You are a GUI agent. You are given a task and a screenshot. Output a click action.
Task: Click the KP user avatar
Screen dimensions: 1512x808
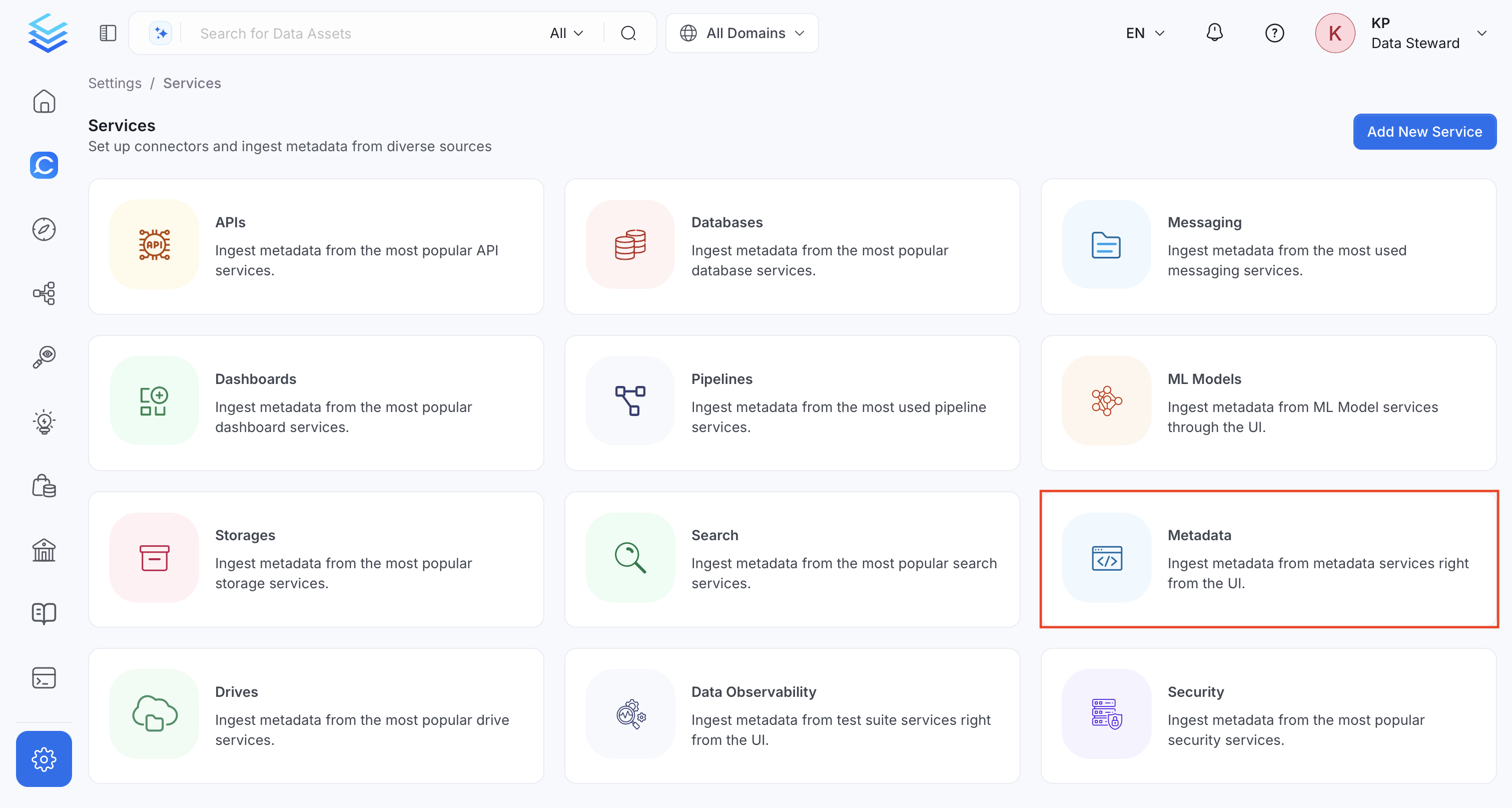(x=1335, y=33)
